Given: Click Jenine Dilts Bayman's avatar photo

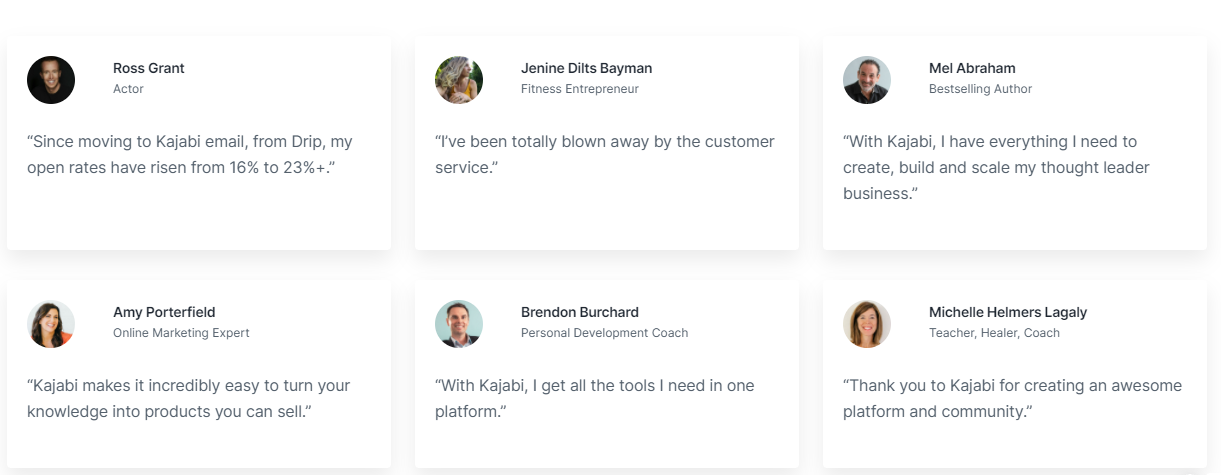Looking at the screenshot, I should [459, 80].
